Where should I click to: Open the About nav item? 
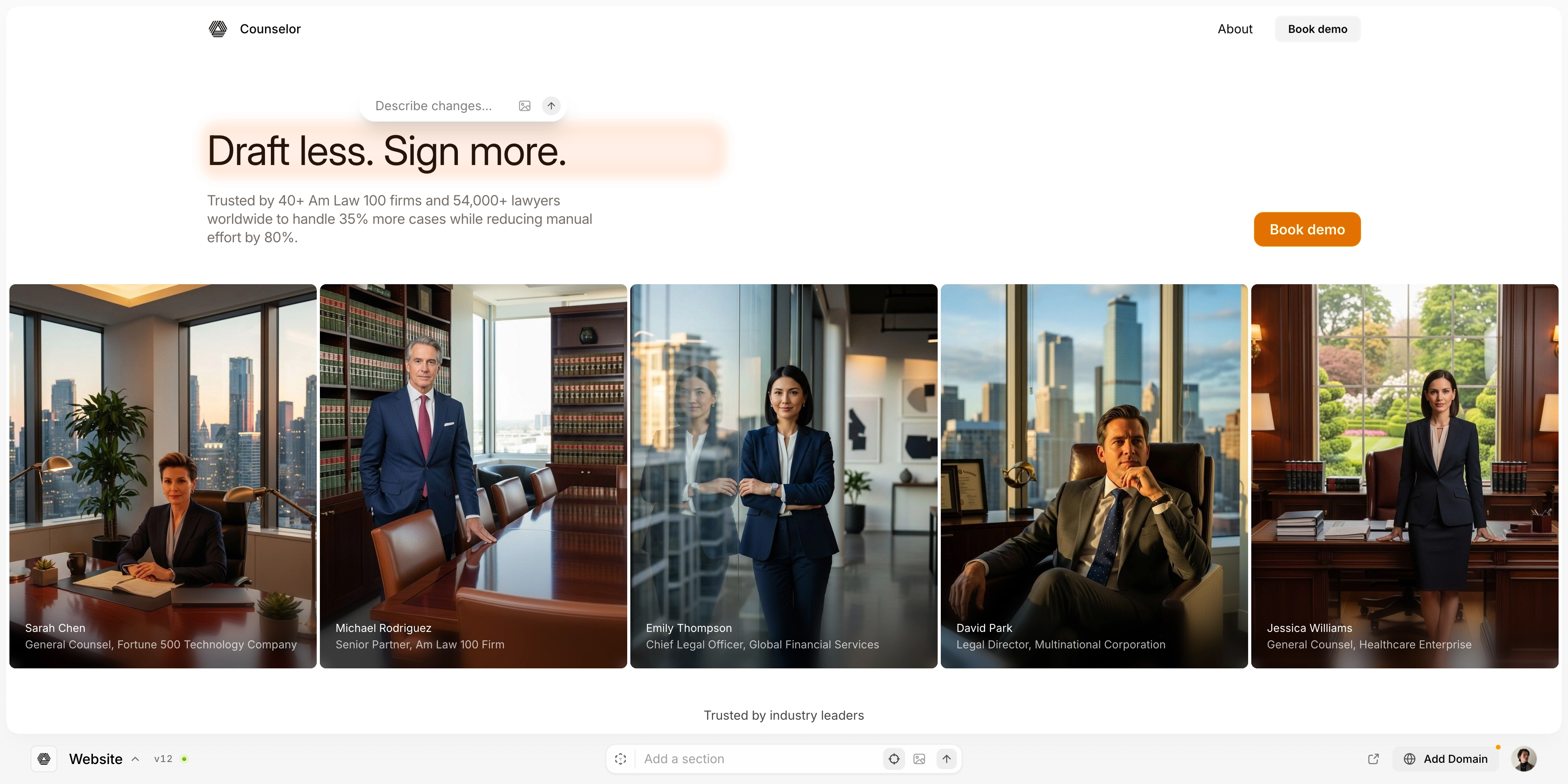tap(1234, 29)
